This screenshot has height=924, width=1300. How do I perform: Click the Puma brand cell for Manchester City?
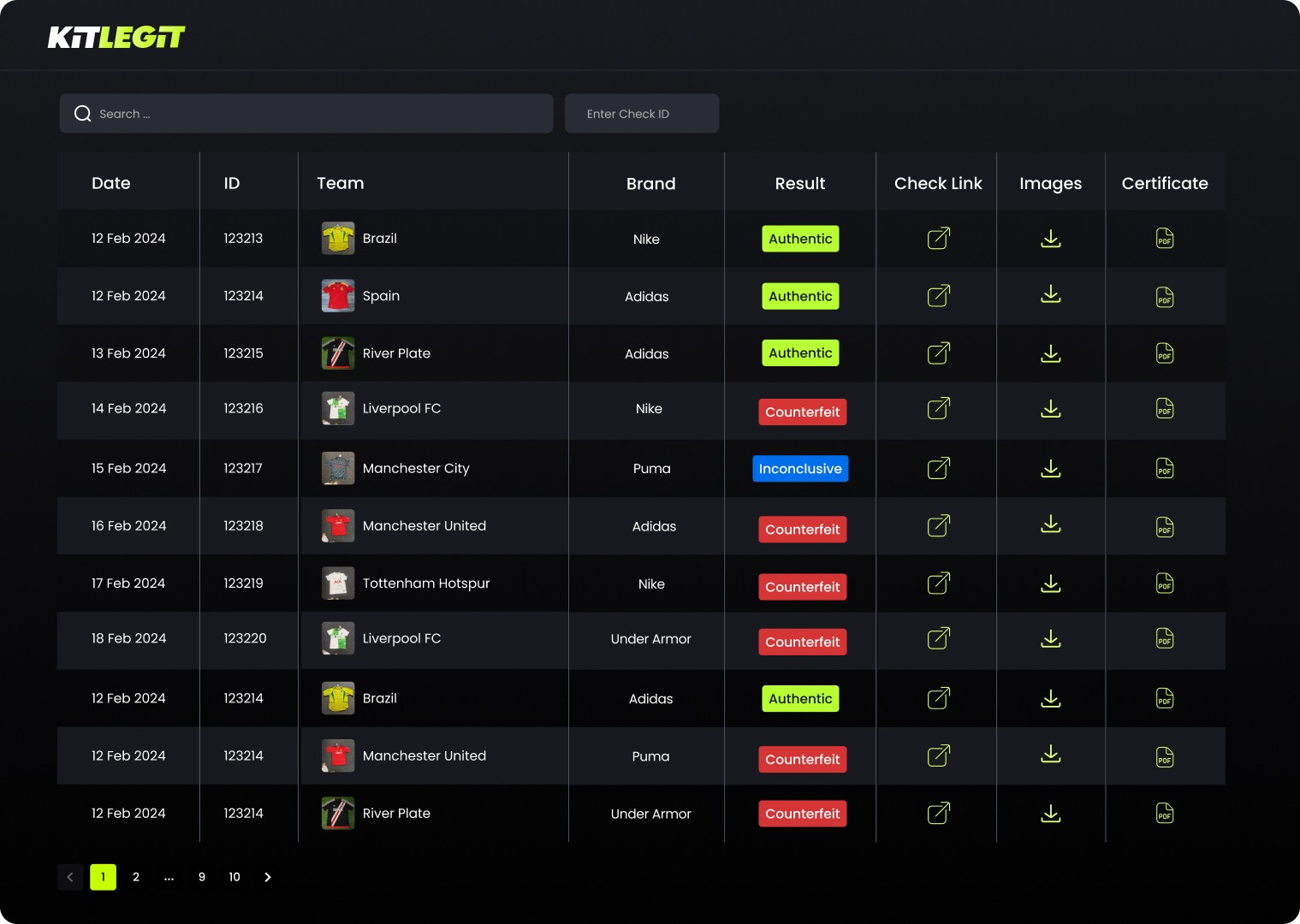pyautogui.click(x=652, y=468)
